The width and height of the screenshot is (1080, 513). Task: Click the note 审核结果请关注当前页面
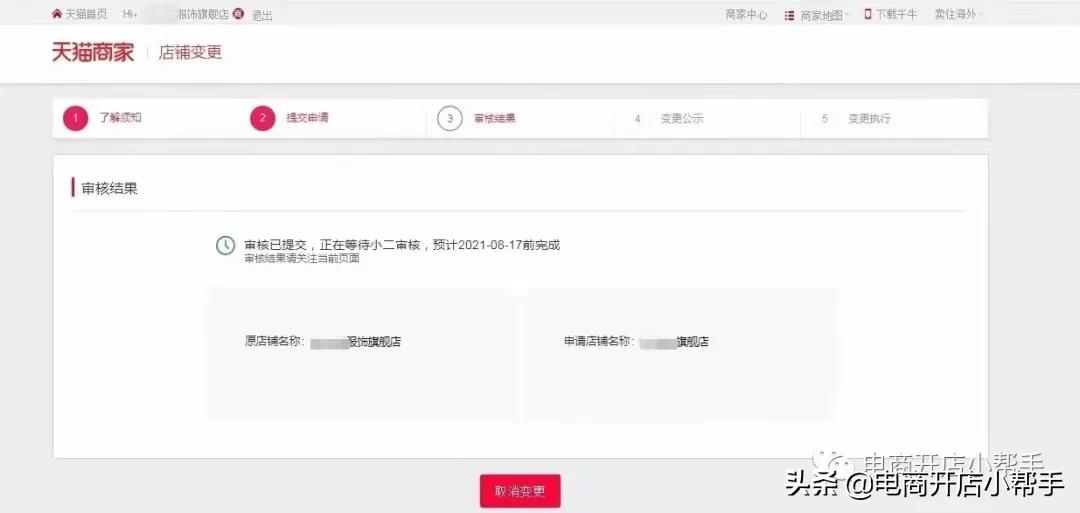coord(302,260)
